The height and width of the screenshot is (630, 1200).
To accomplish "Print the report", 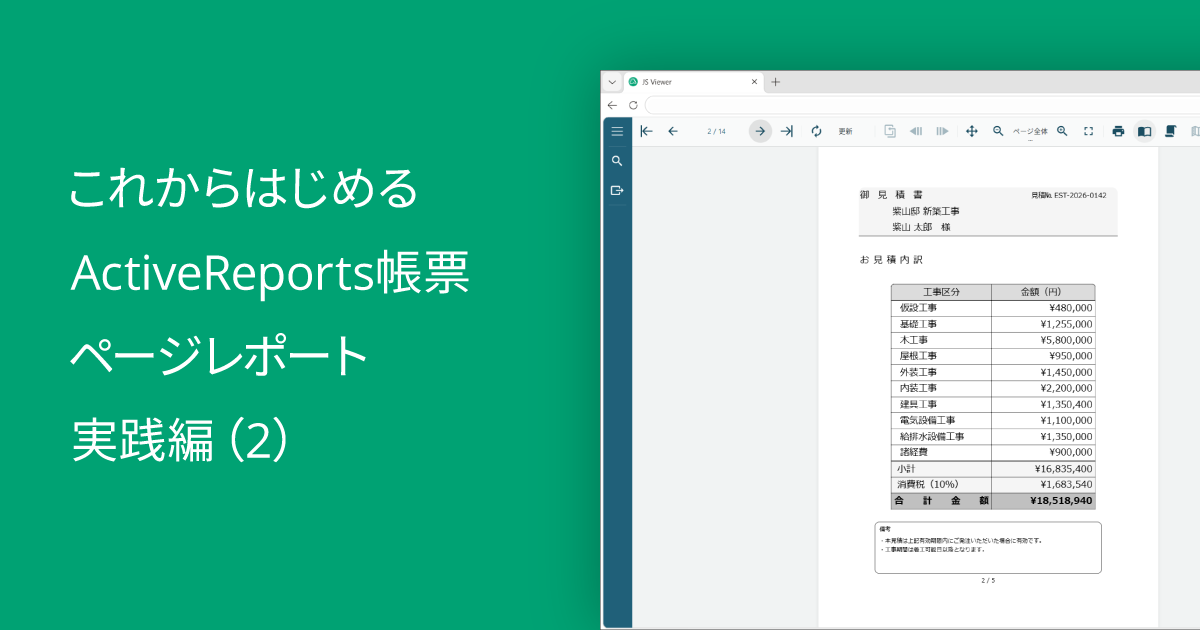I will point(1118,131).
